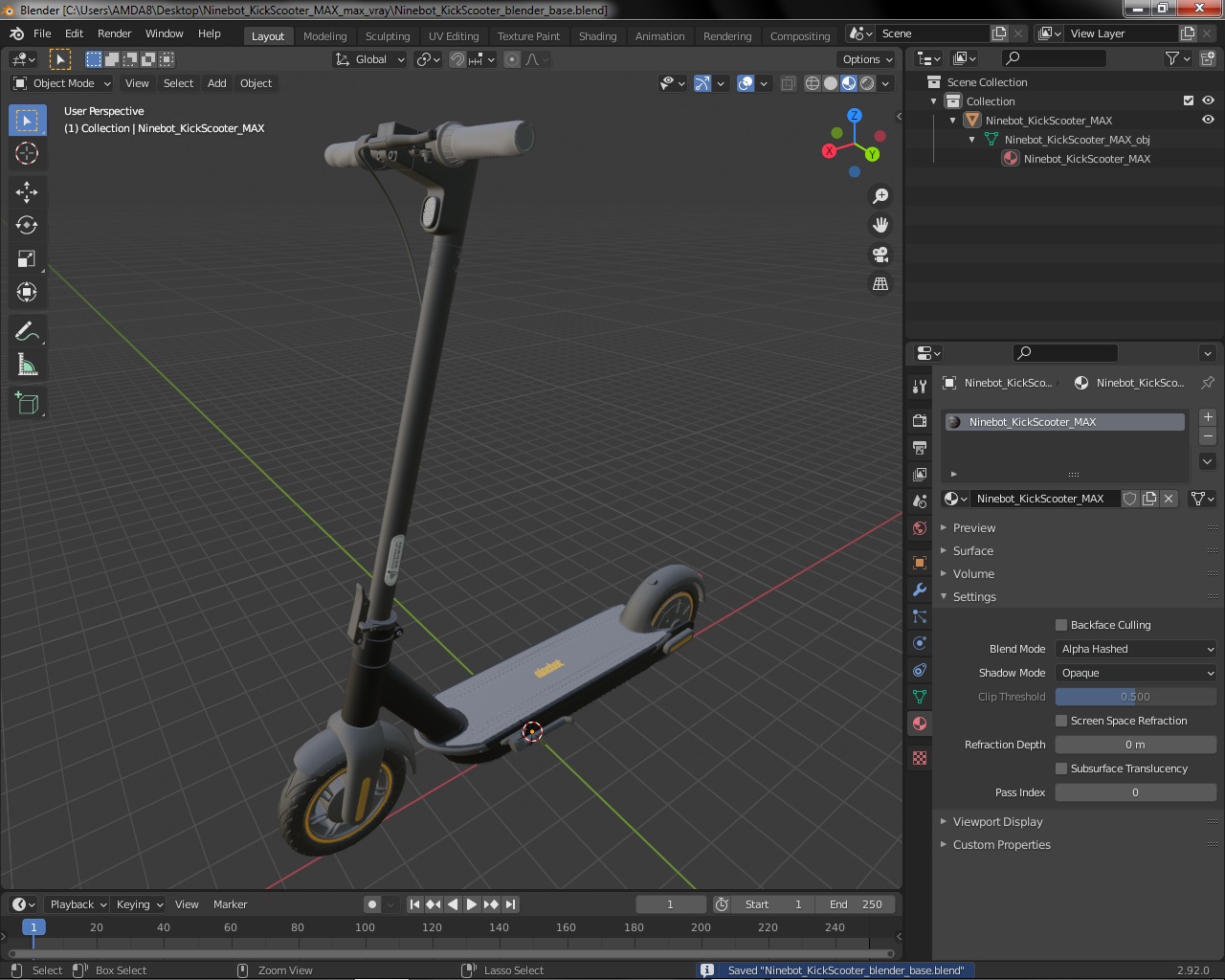Select the Scale tool
Image resolution: width=1225 pixels, height=980 pixels.
(27, 258)
